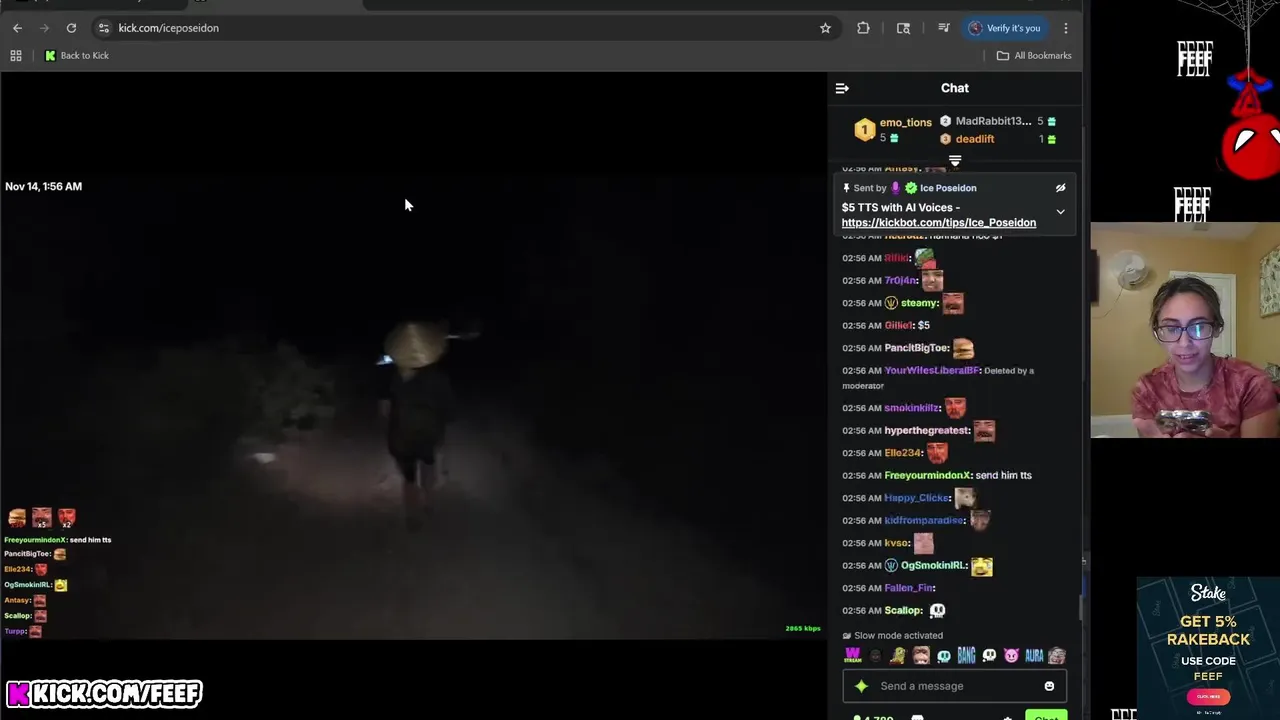The height and width of the screenshot is (720, 1280).
Task: Click the pin icon on pinned message
Action: point(846,188)
